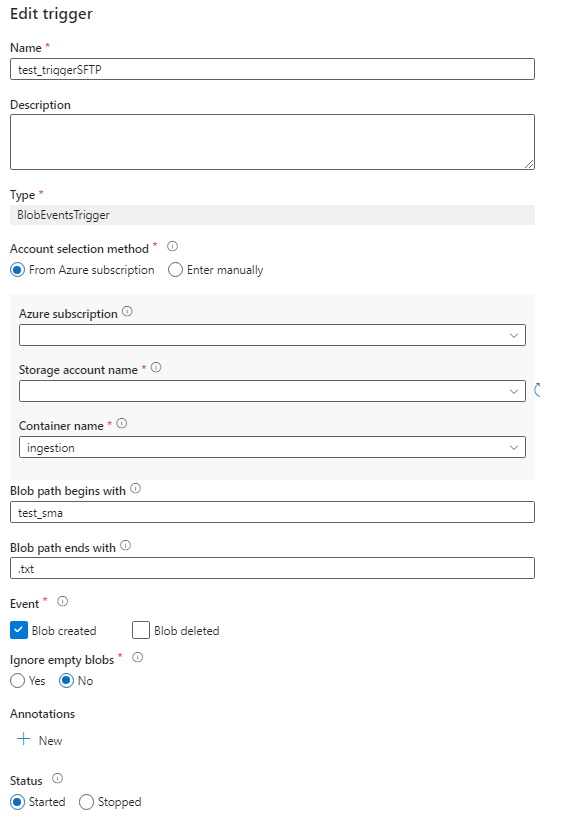Click info icon beside Blob path ends with
The width and height of the screenshot is (575, 828).
[x=125, y=545]
